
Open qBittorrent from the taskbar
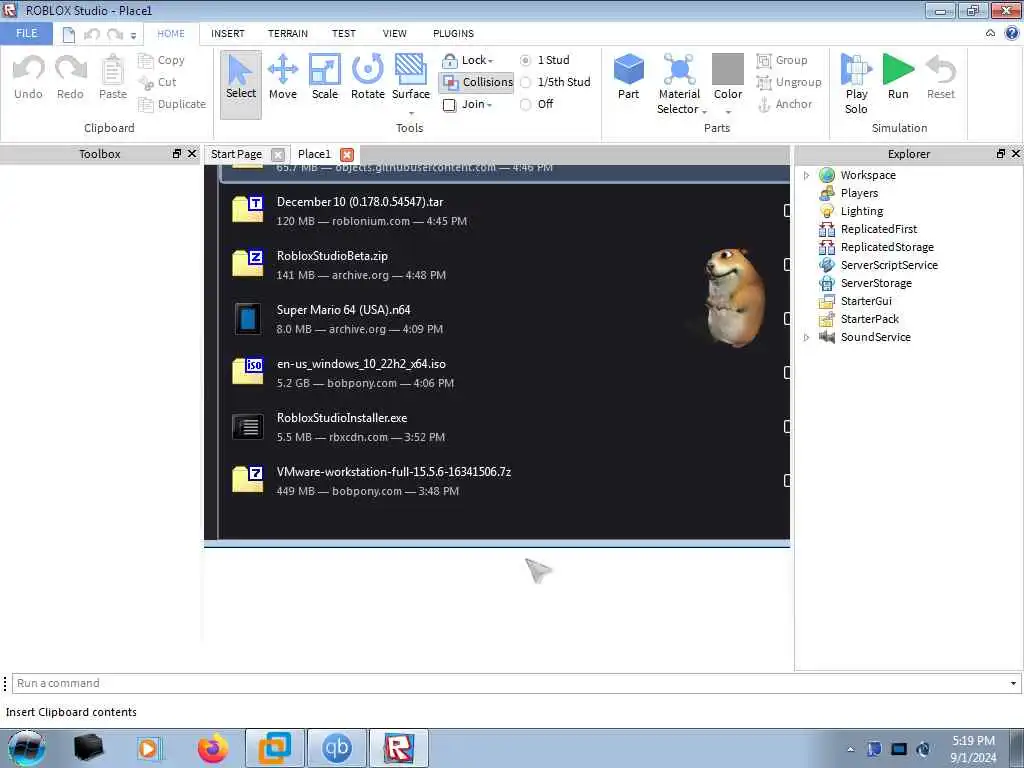click(336, 748)
